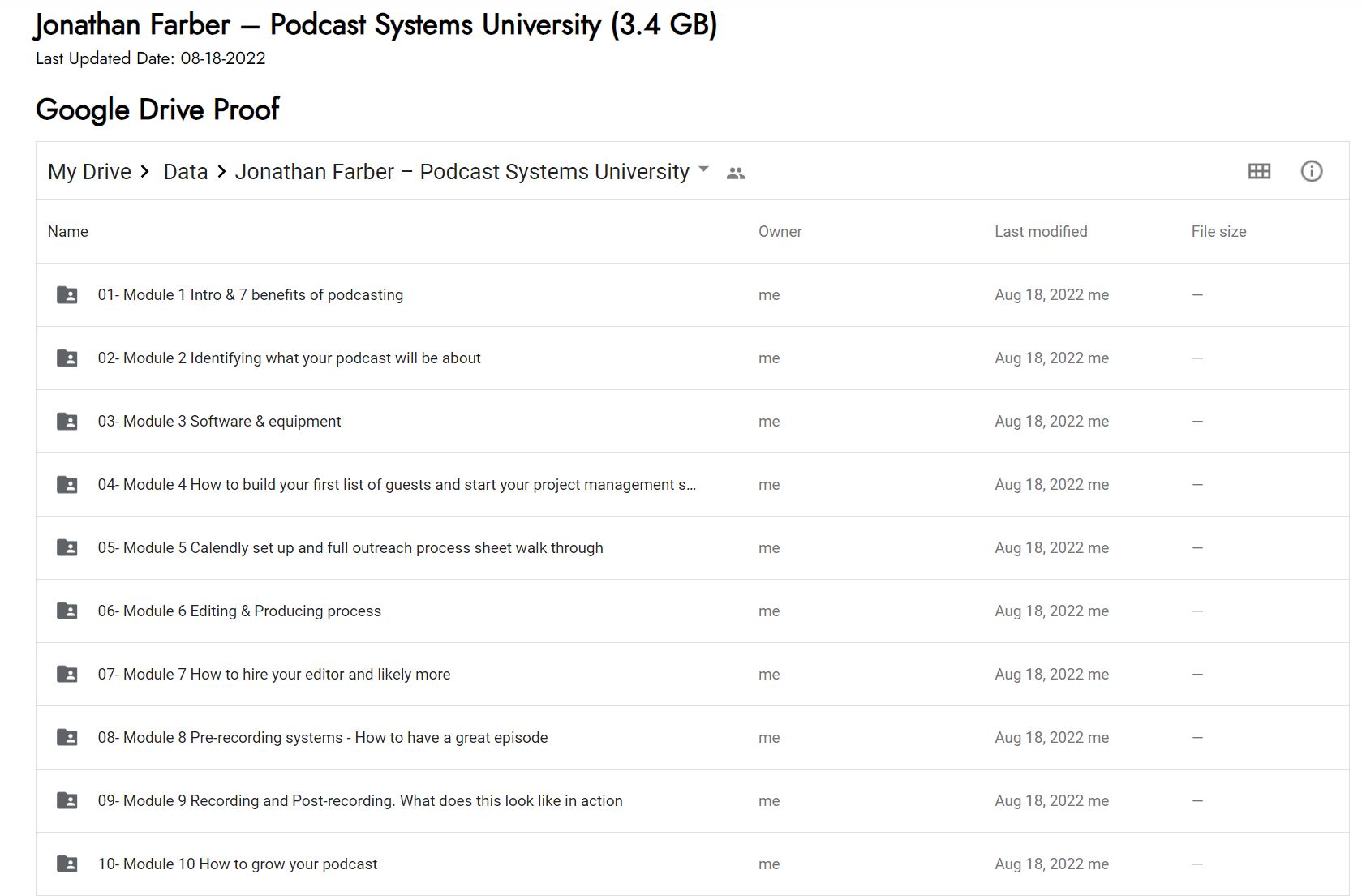Select 10- Module 10 How to grow podcast

[238, 864]
